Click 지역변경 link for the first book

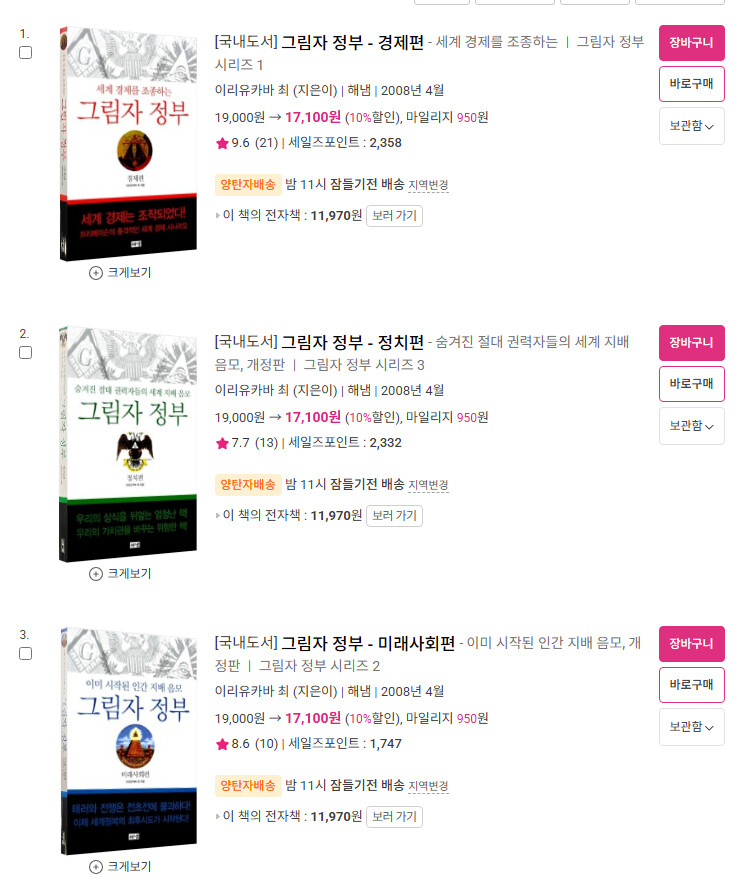point(428,186)
